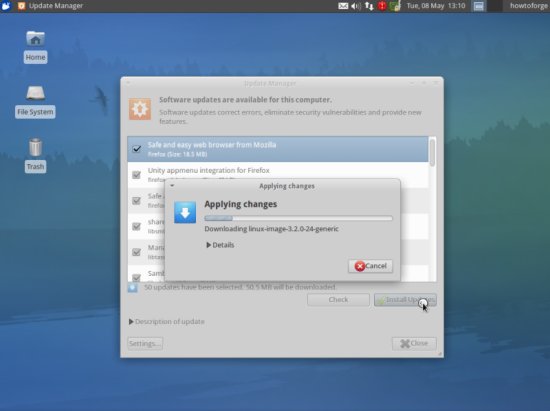Expand Details in Applying changes dialog

pyautogui.click(x=220, y=245)
